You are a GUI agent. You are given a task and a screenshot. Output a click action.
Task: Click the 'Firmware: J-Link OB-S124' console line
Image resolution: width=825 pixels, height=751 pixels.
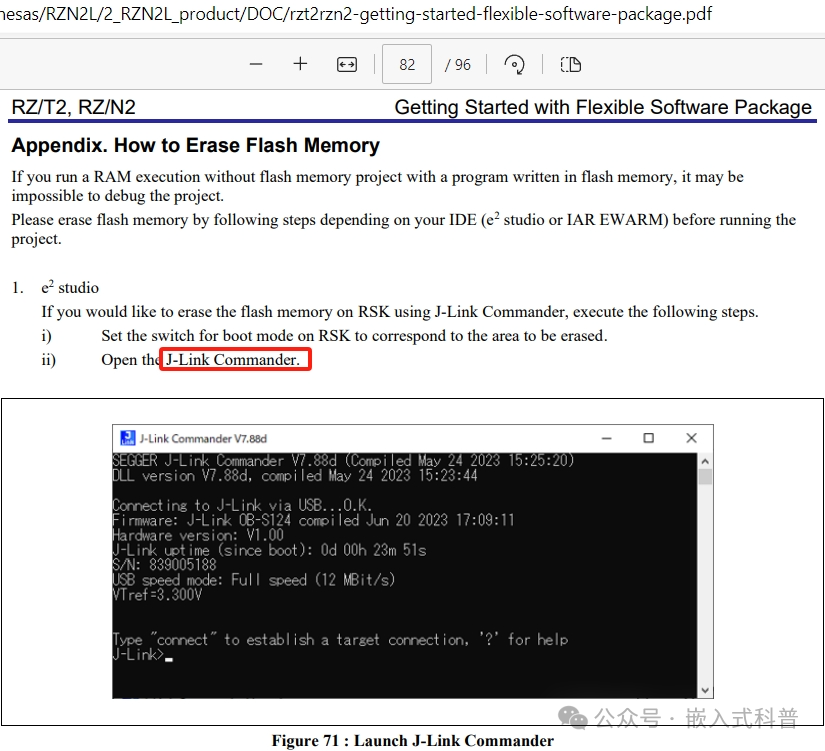[313, 520]
